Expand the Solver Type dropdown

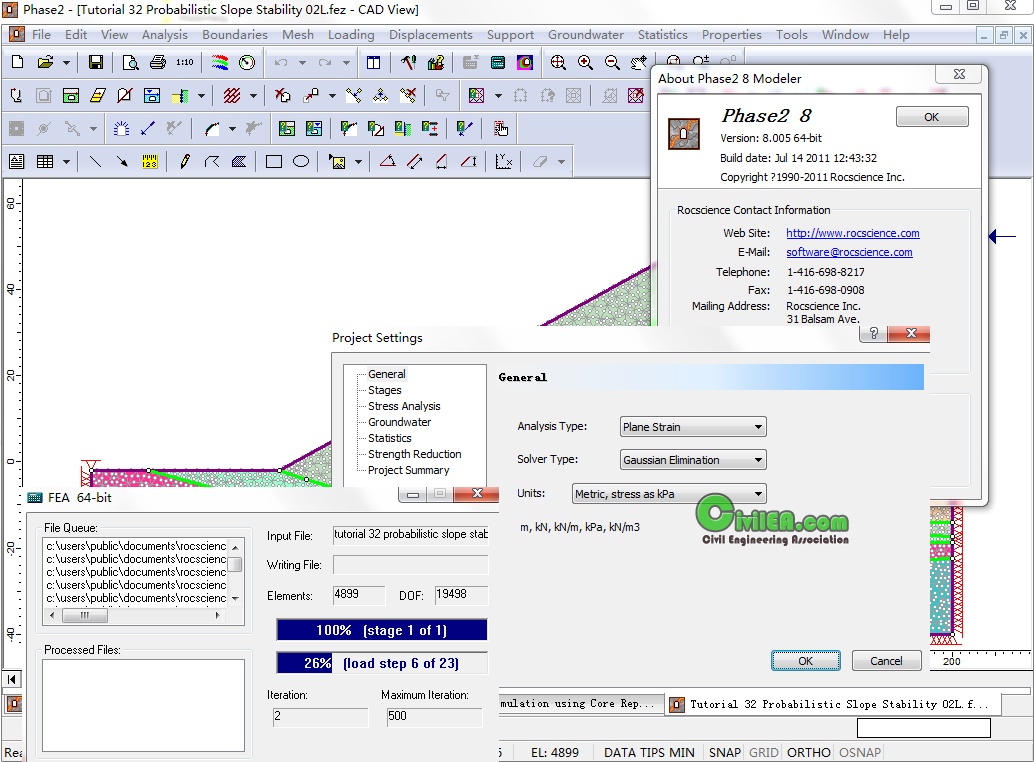tap(692, 460)
